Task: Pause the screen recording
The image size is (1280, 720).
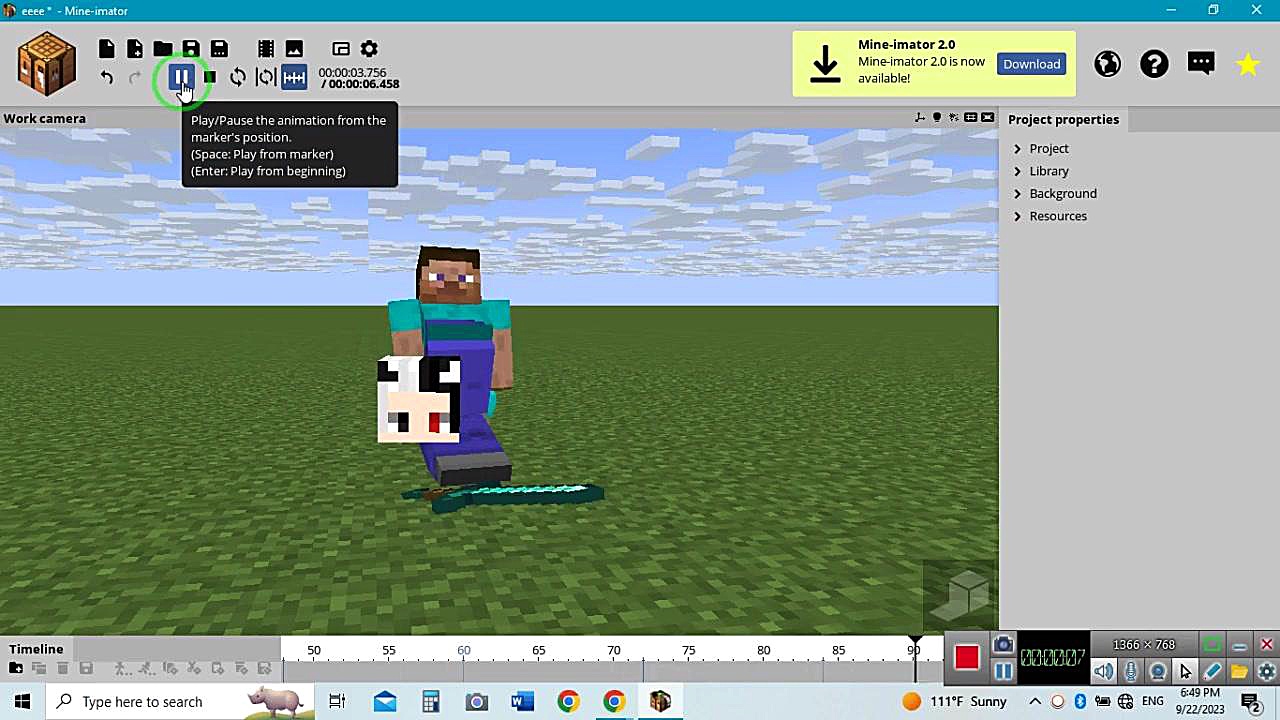Action: pyautogui.click(x=1003, y=671)
